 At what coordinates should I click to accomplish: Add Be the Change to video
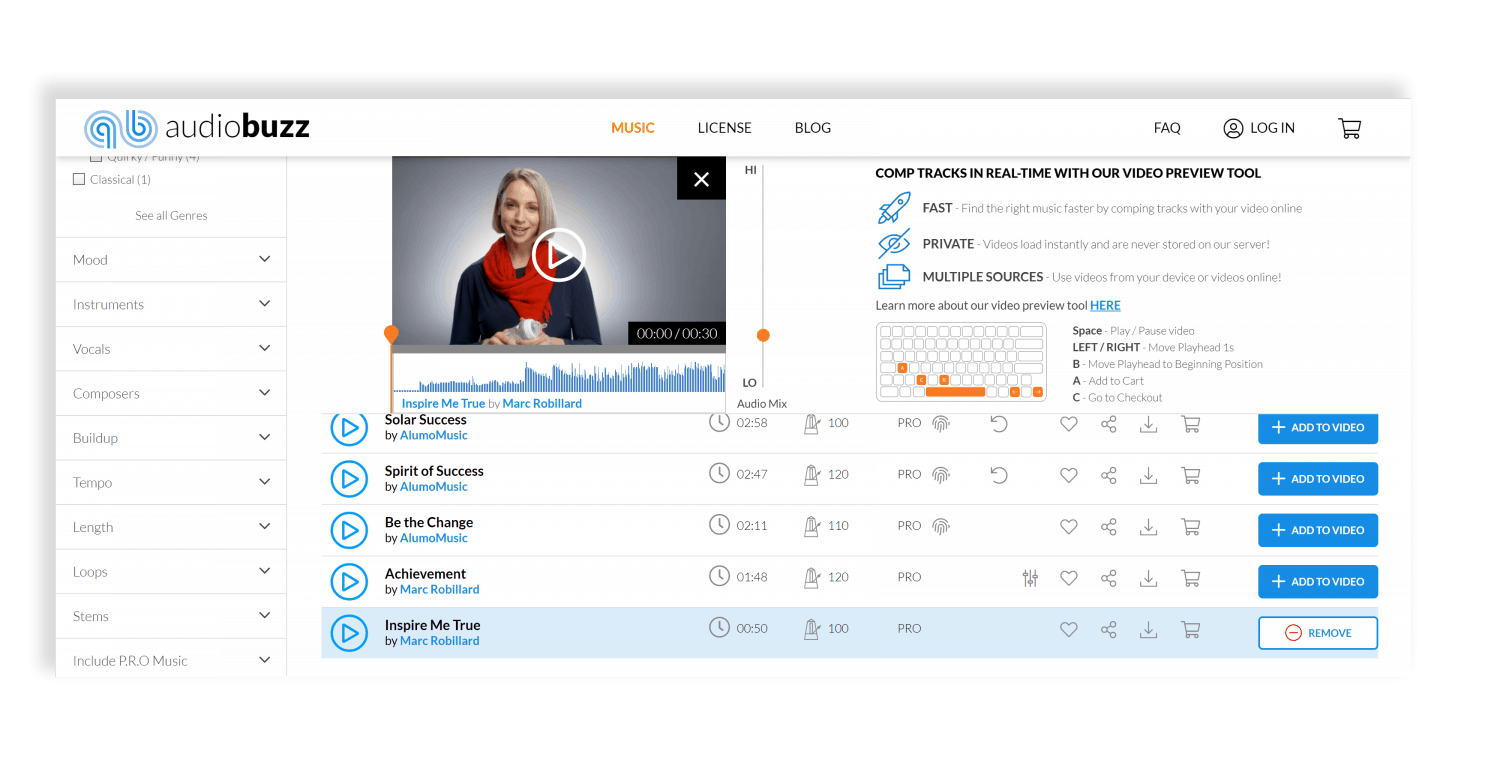[x=1318, y=530]
